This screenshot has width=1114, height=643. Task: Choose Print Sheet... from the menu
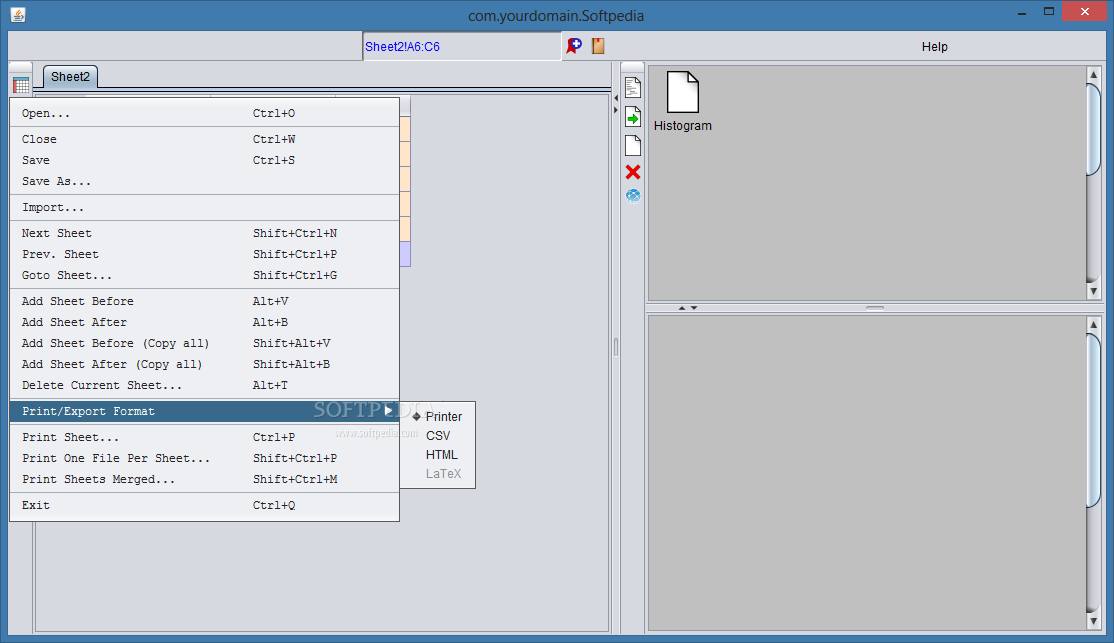click(205, 437)
